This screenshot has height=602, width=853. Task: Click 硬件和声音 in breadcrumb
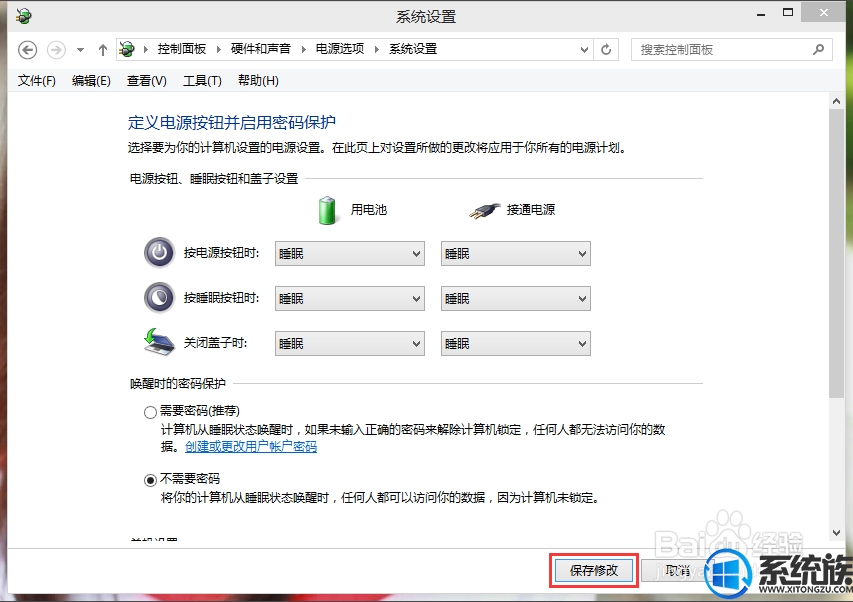click(x=261, y=49)
